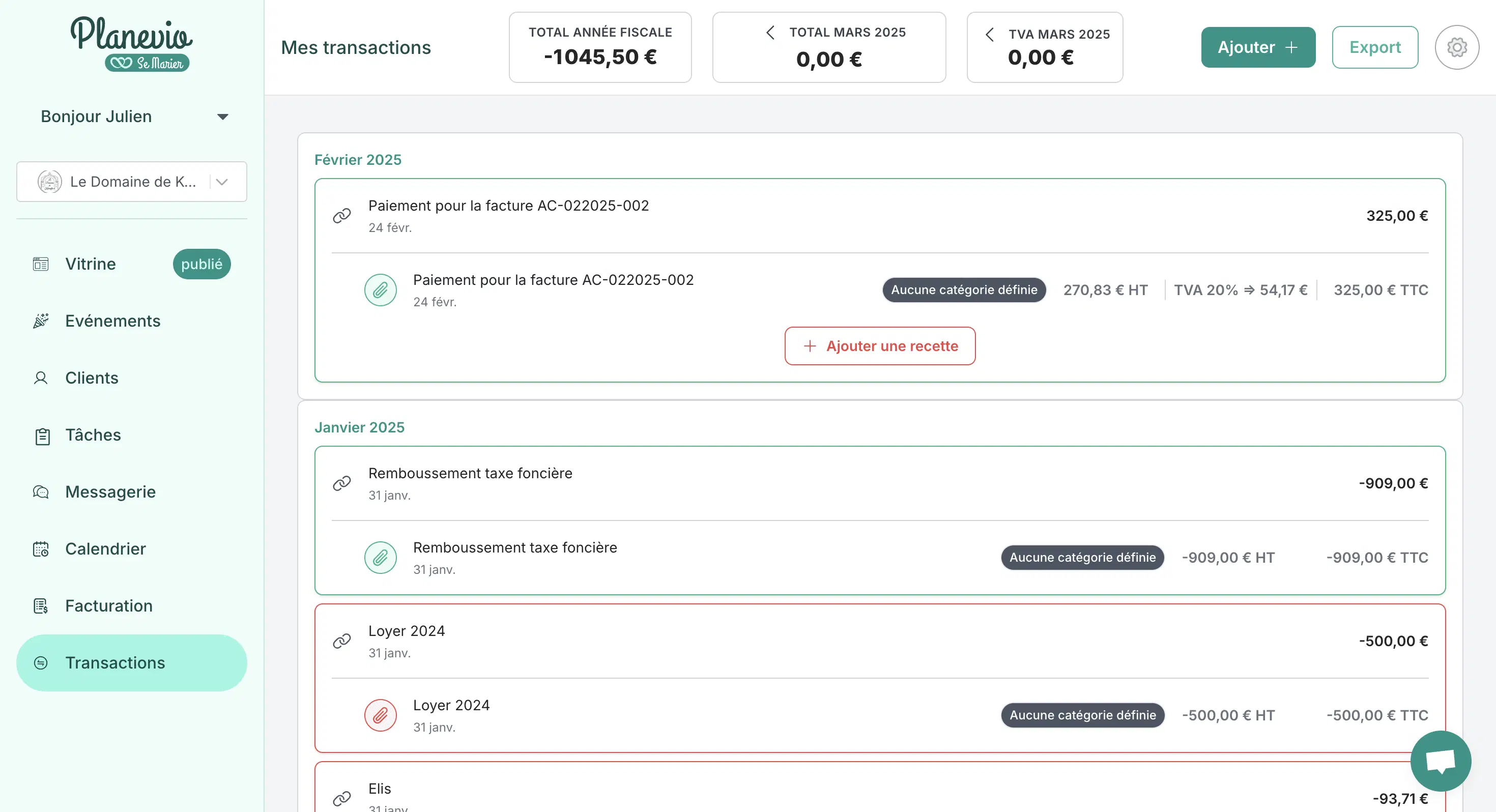Click link icon of Loyer 2024 transaction
This screenshot has height=812, width=1496.
point(342,641)
